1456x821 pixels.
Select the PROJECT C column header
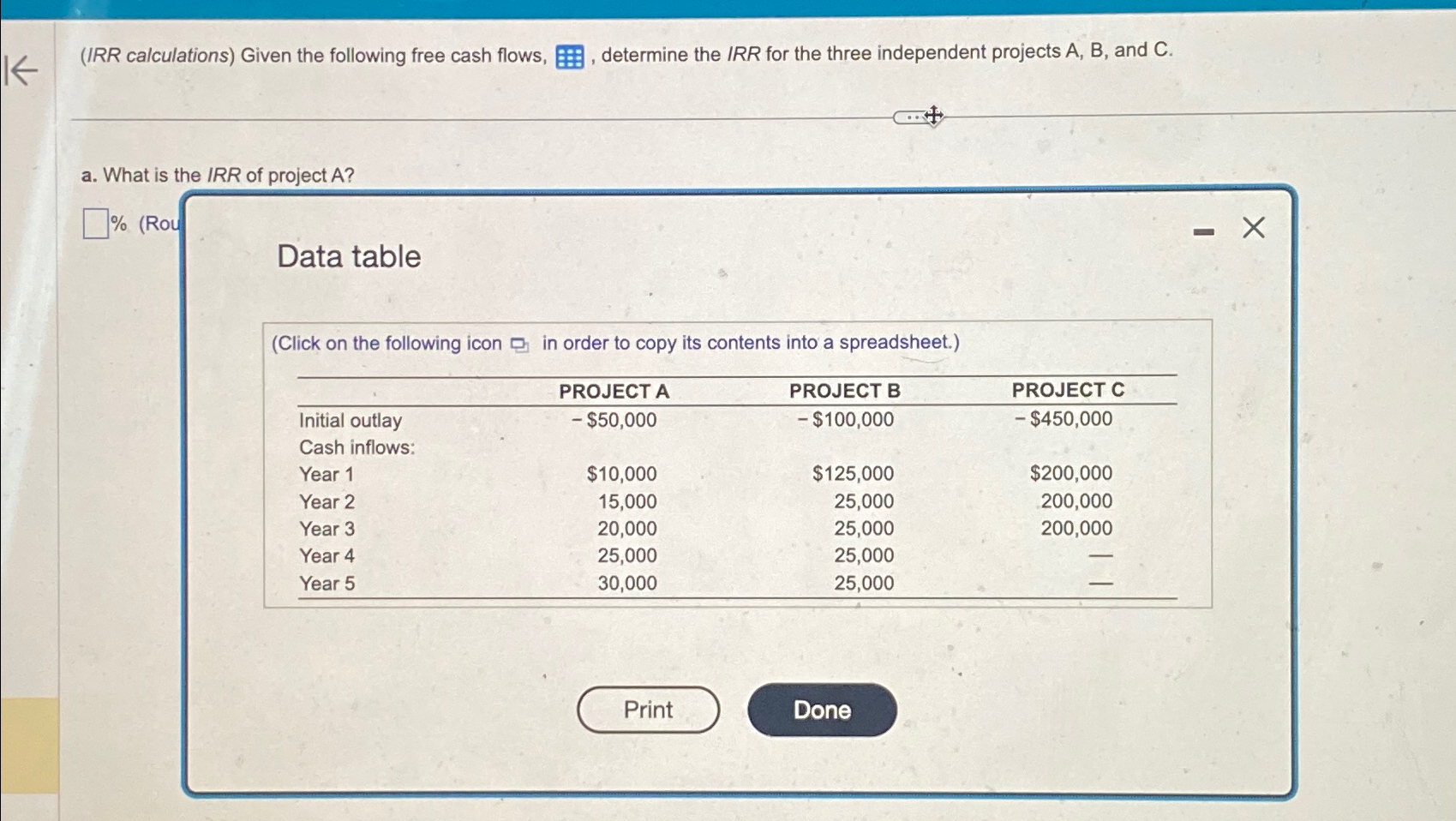(x=1067, y=390)
